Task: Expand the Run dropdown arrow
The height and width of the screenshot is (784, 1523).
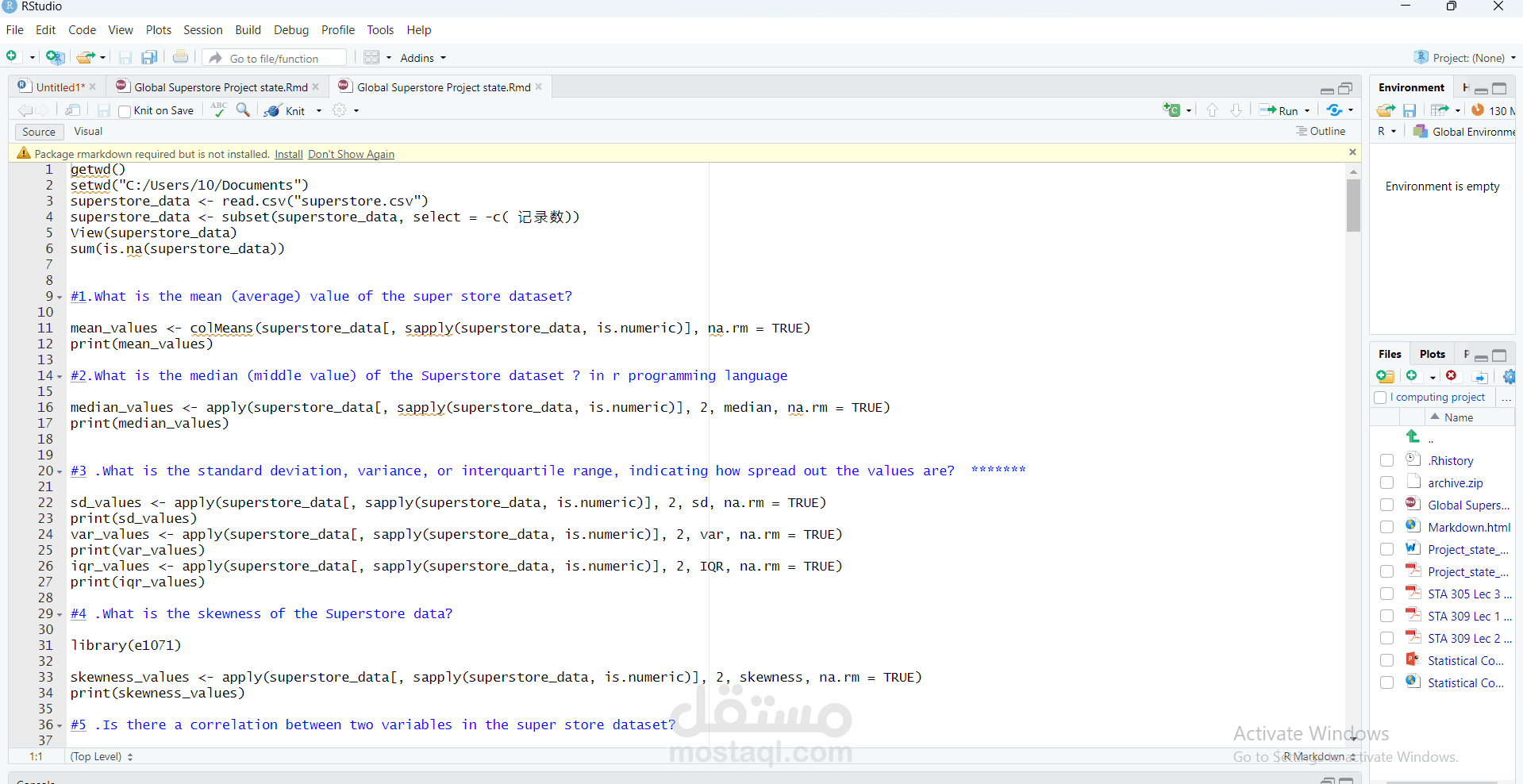Action: click(x=1307, y=111)
